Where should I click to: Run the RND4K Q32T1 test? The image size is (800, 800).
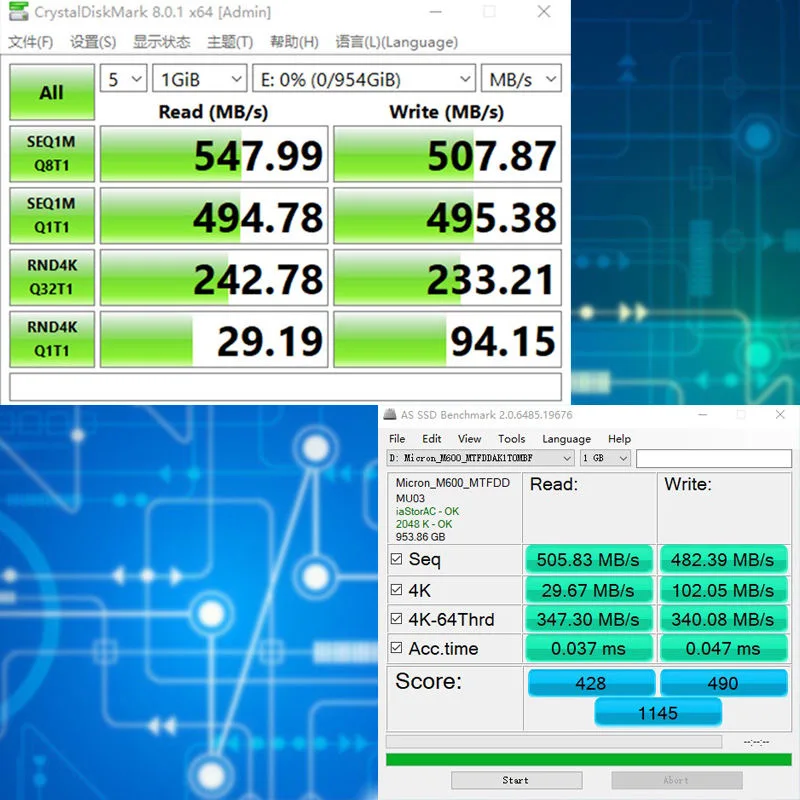(51, 277)
